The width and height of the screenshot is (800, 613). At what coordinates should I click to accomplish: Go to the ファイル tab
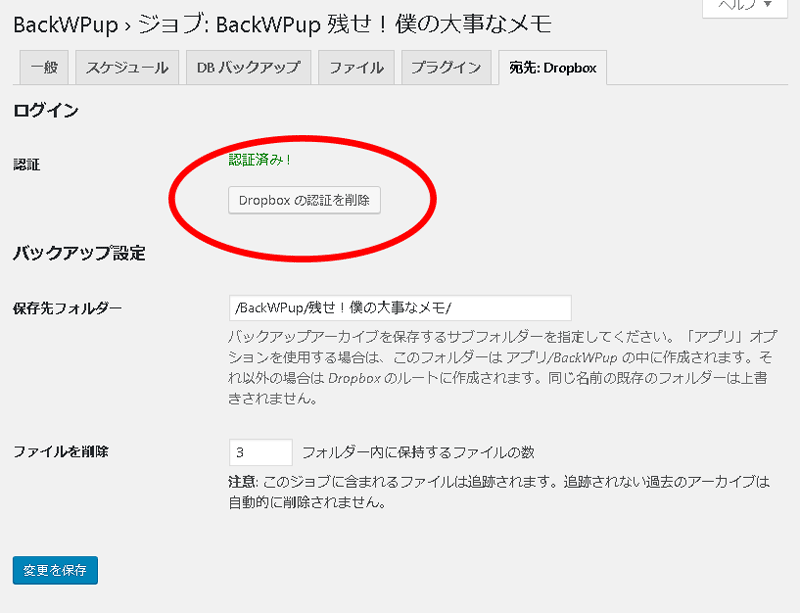(356, 67)
